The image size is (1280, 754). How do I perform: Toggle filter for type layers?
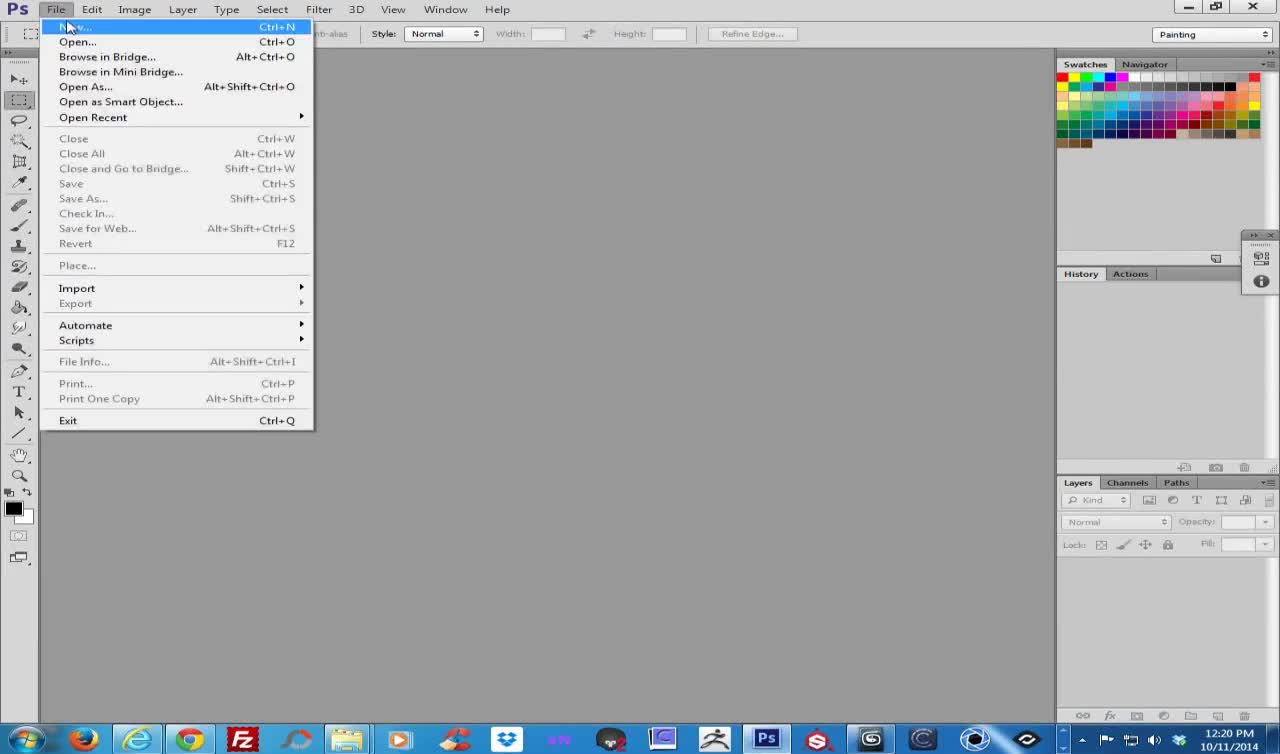point(1197,500)
